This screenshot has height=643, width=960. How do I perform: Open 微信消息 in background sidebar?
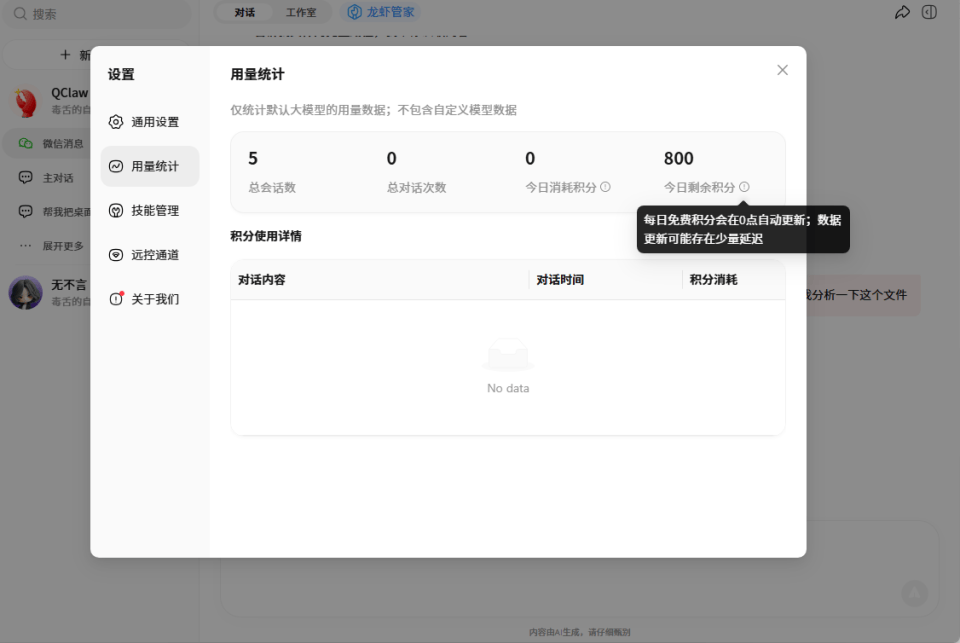pyautogui.click(x=48, y=143)
